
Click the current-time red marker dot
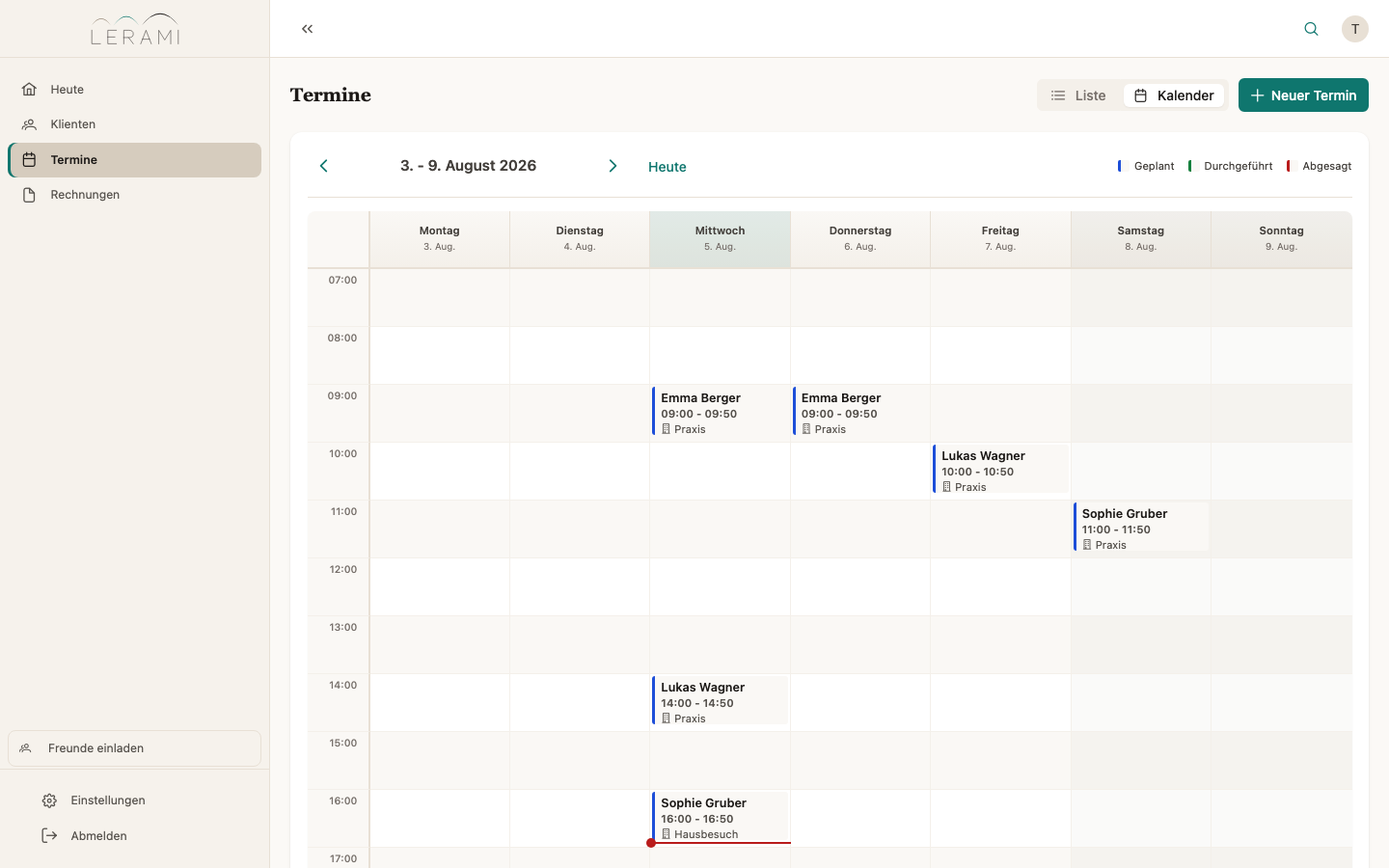coord(651,843)
